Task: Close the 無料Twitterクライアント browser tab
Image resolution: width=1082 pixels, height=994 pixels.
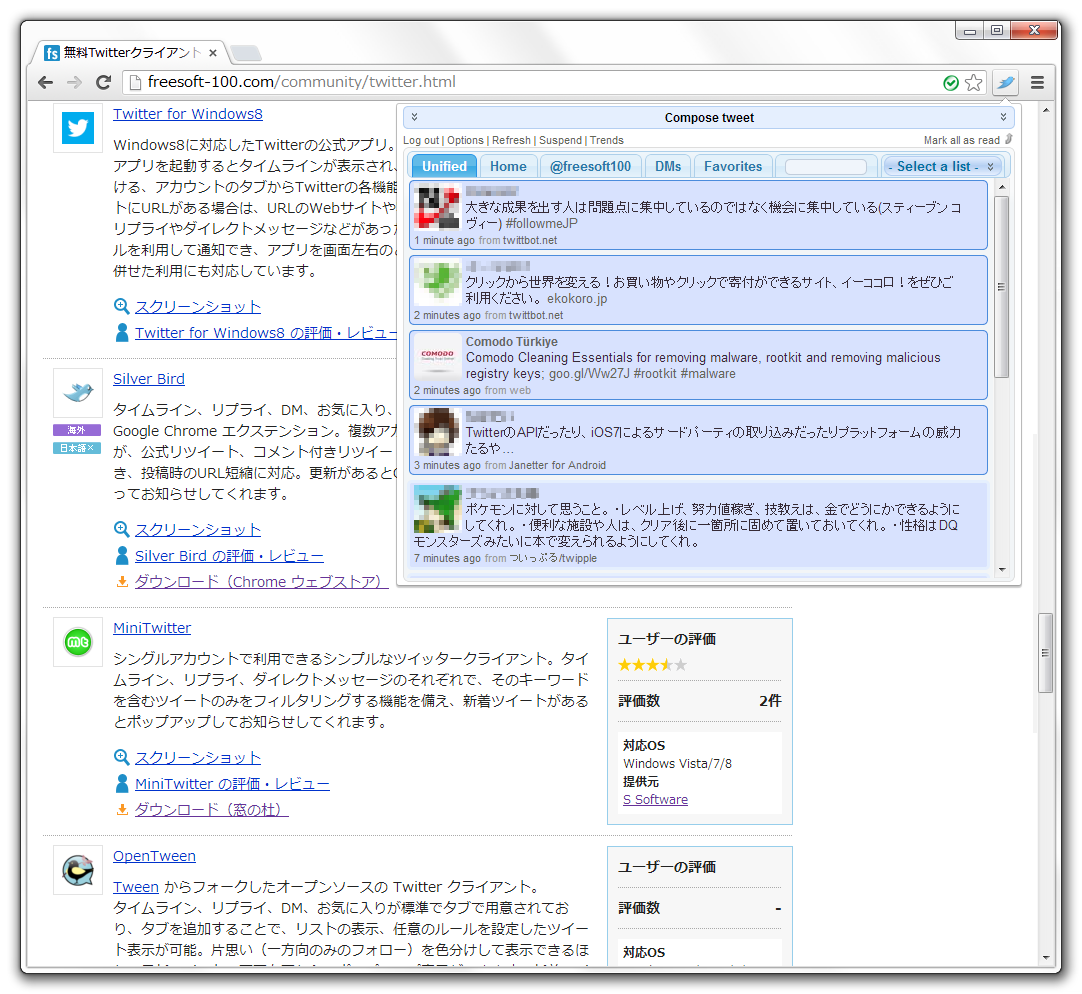Action: pyautogui.click(x=213, y=52)
